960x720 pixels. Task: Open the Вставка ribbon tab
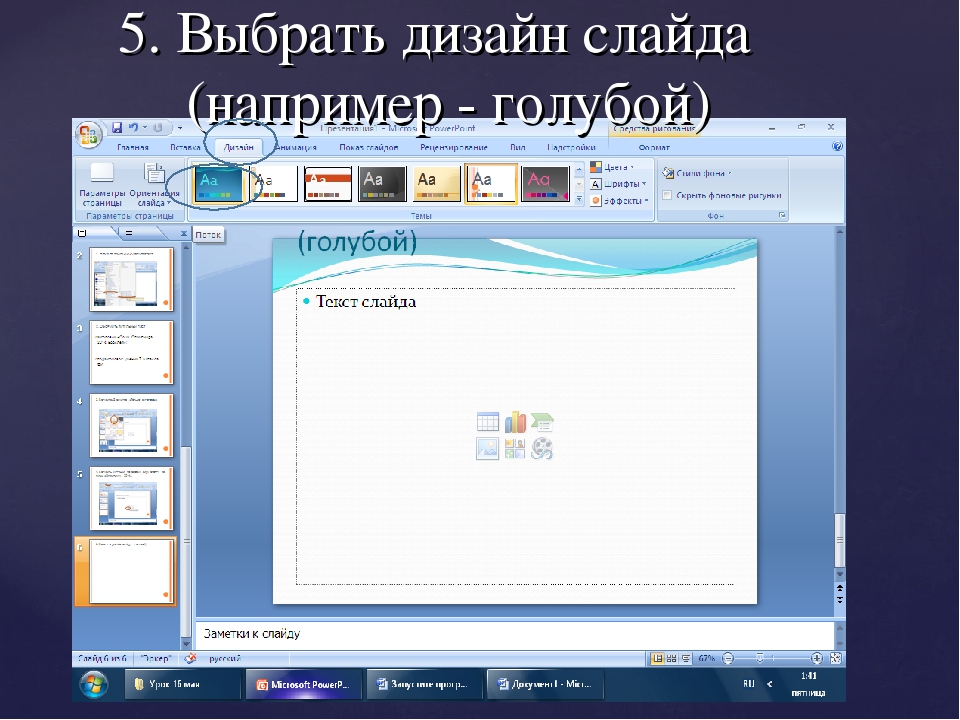click(185, 147)
